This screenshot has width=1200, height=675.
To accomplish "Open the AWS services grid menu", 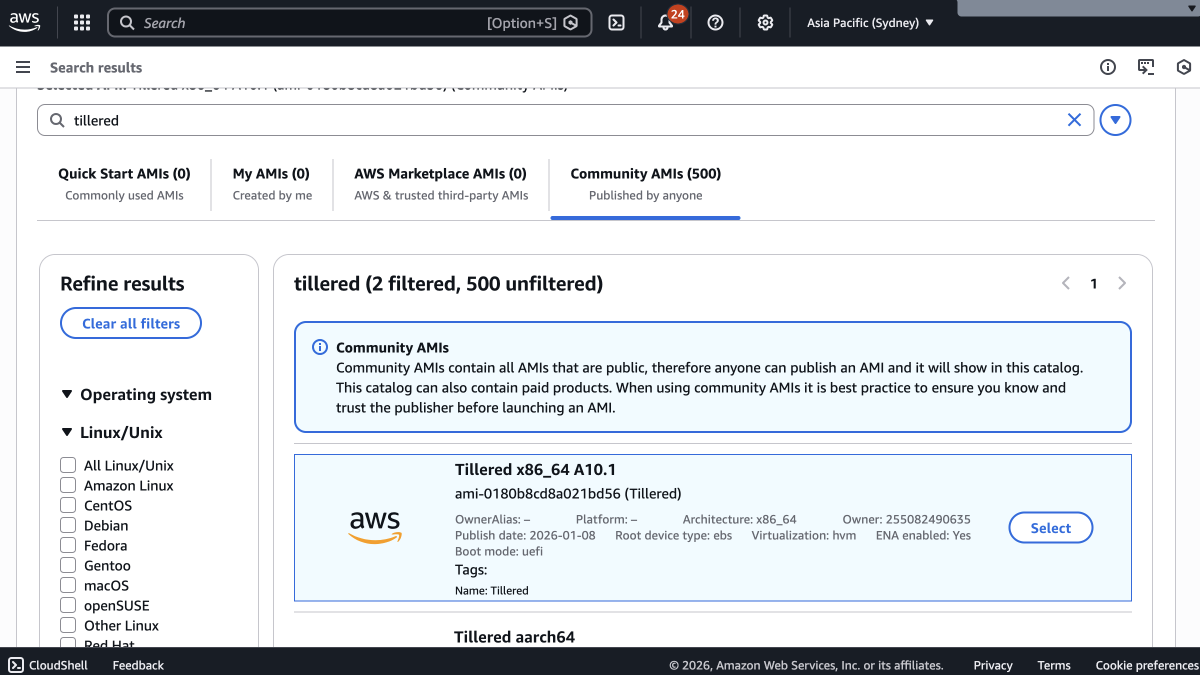I will (82, 23).
